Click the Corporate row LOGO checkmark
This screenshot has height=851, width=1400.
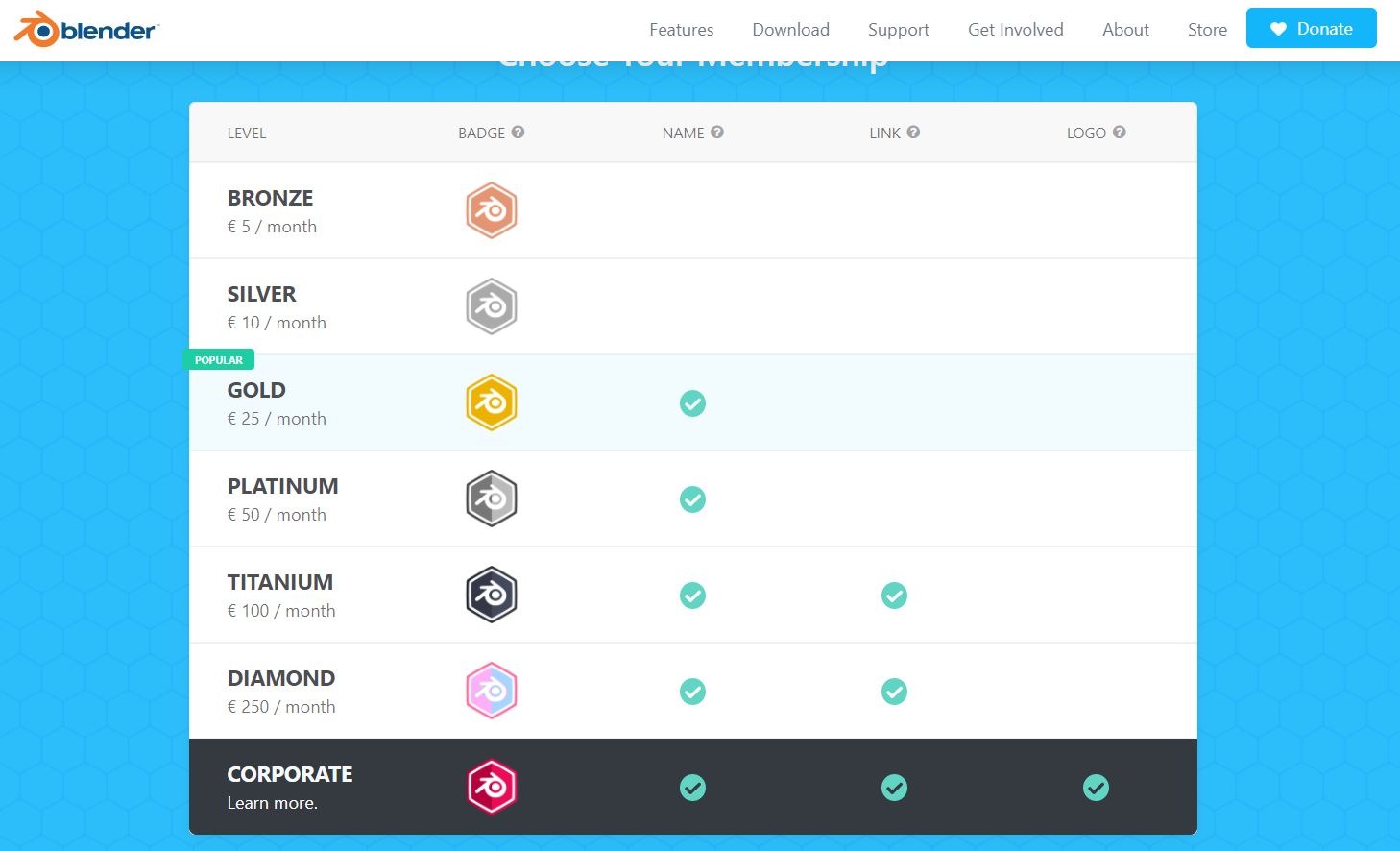pos(1096,788)
